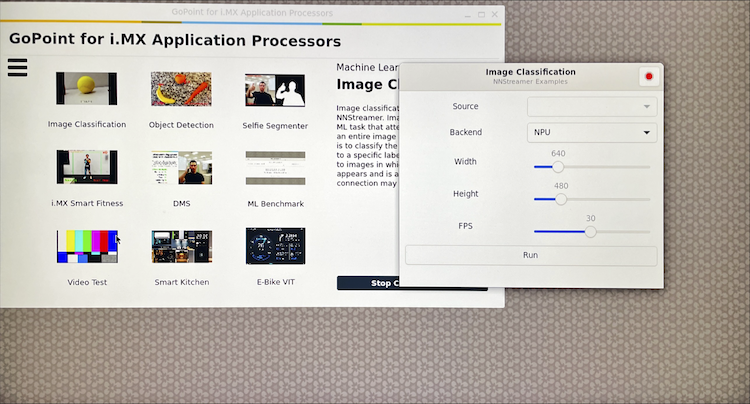
Task: Click the DMS label text
Action: click(x=182, y=204)
